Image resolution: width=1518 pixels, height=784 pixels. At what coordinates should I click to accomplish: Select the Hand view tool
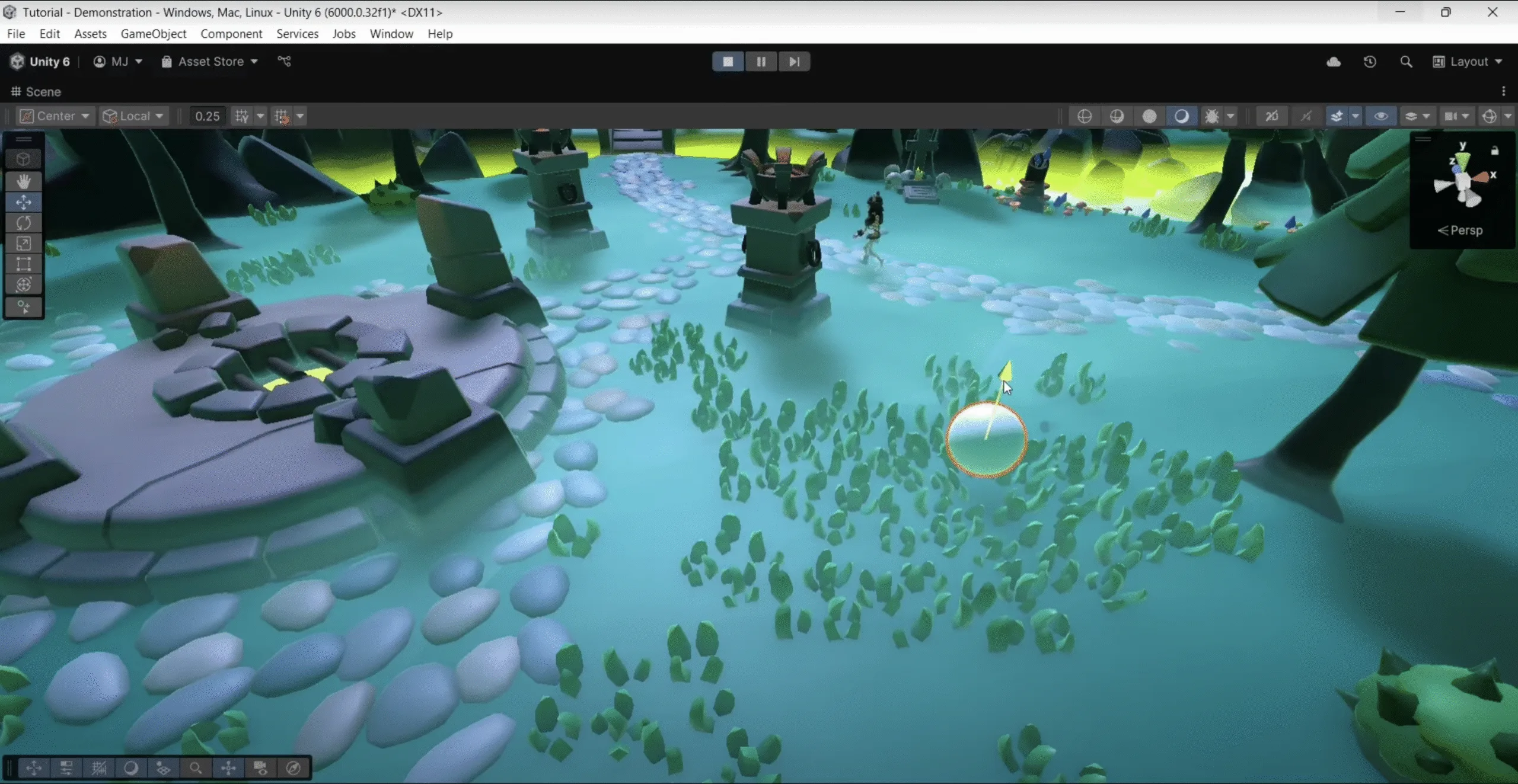click(24, 181)
